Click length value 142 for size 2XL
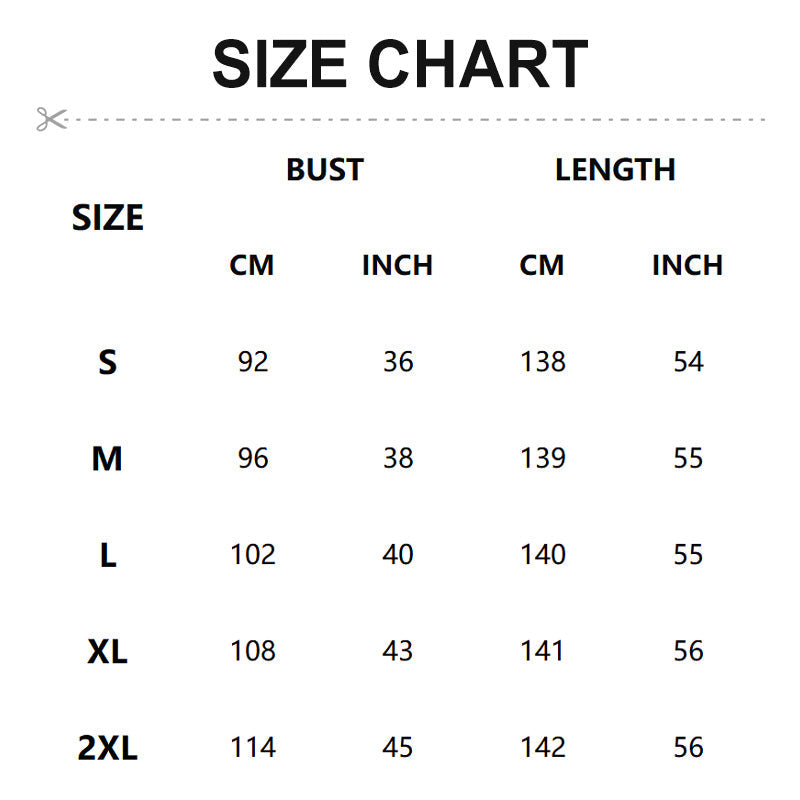 click(543, 748)
